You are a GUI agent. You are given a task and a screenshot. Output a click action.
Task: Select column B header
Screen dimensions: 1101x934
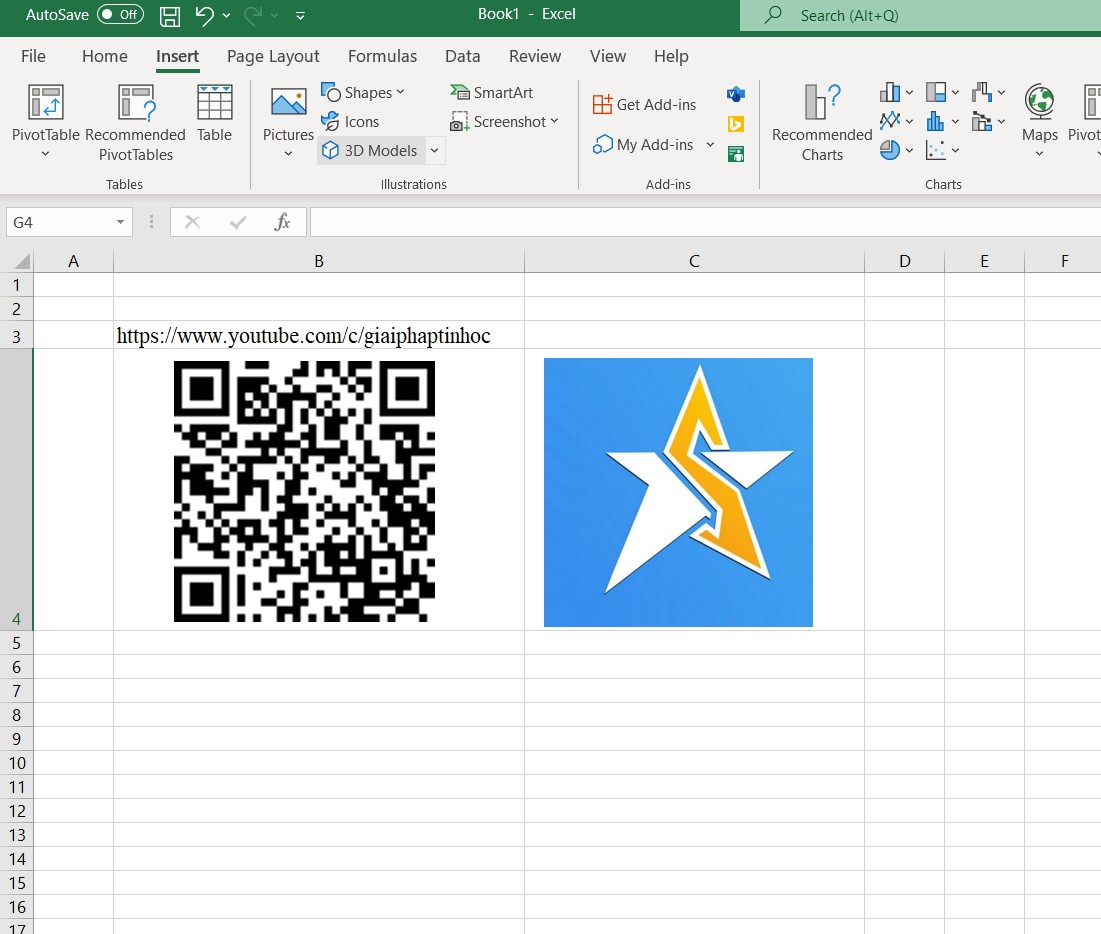(319, 261)
